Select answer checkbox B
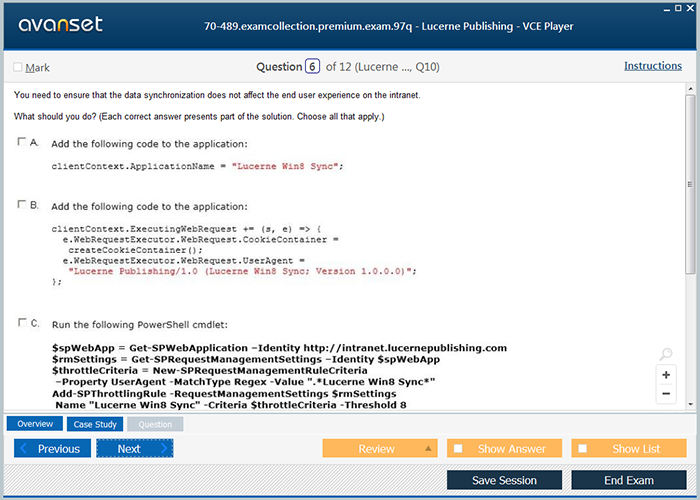The image size is (700, 500). [x=21, y=204]
